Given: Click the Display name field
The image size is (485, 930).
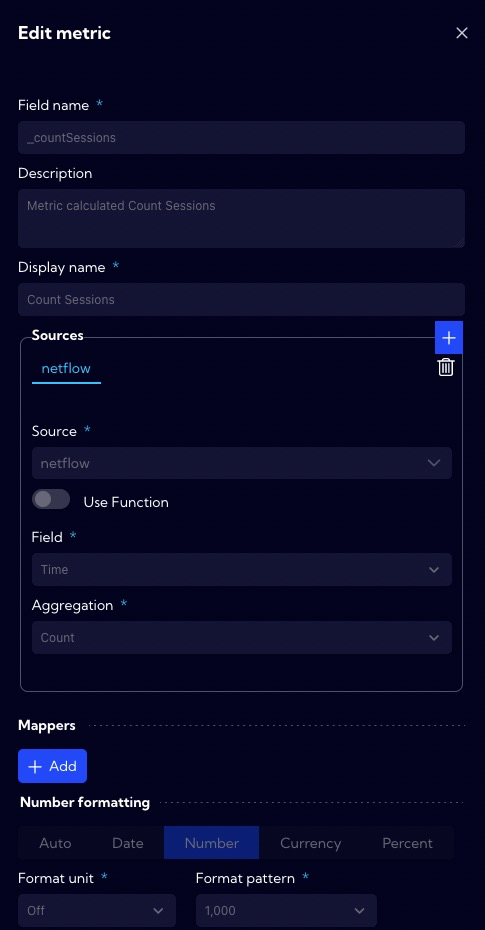Looking at the screenshot, I should (241, 300).
